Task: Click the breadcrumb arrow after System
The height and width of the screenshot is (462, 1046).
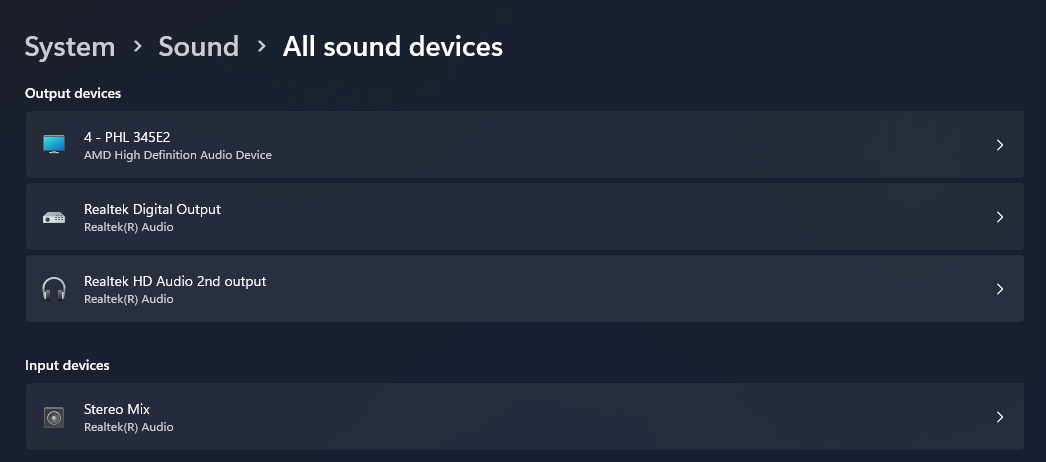Action: click(137, 46)
